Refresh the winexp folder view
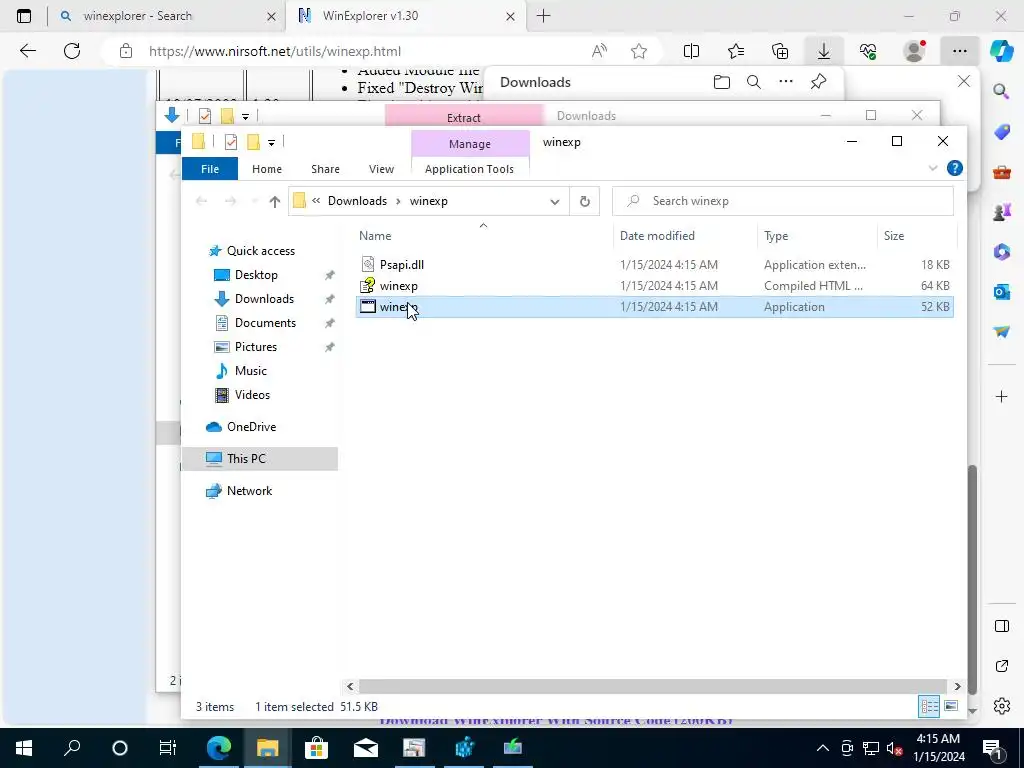The image size is (1024, 768). click(x=584, y=201)
